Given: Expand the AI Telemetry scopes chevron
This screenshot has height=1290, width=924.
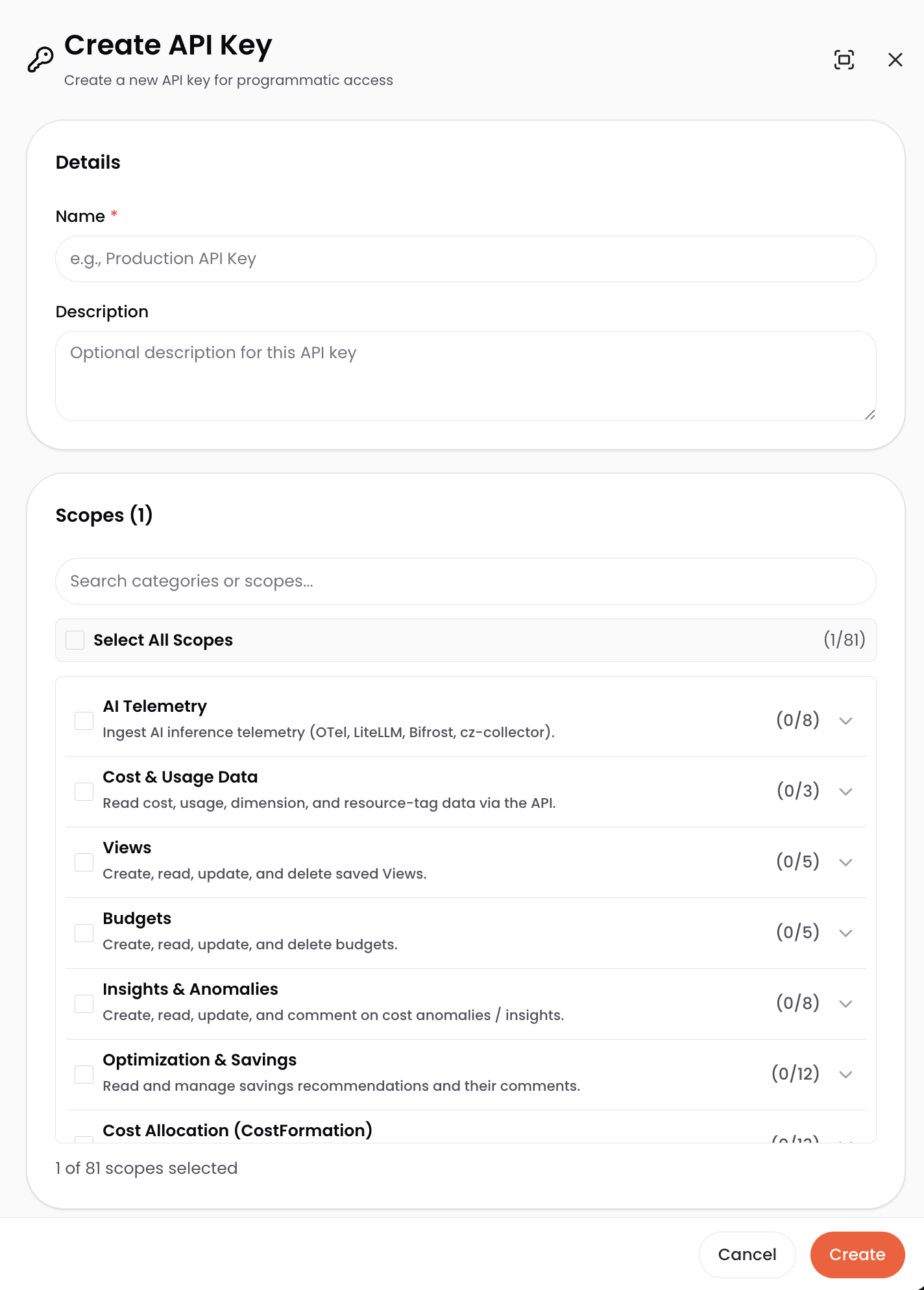Looking at the screenshot, I should click(845, 720).
